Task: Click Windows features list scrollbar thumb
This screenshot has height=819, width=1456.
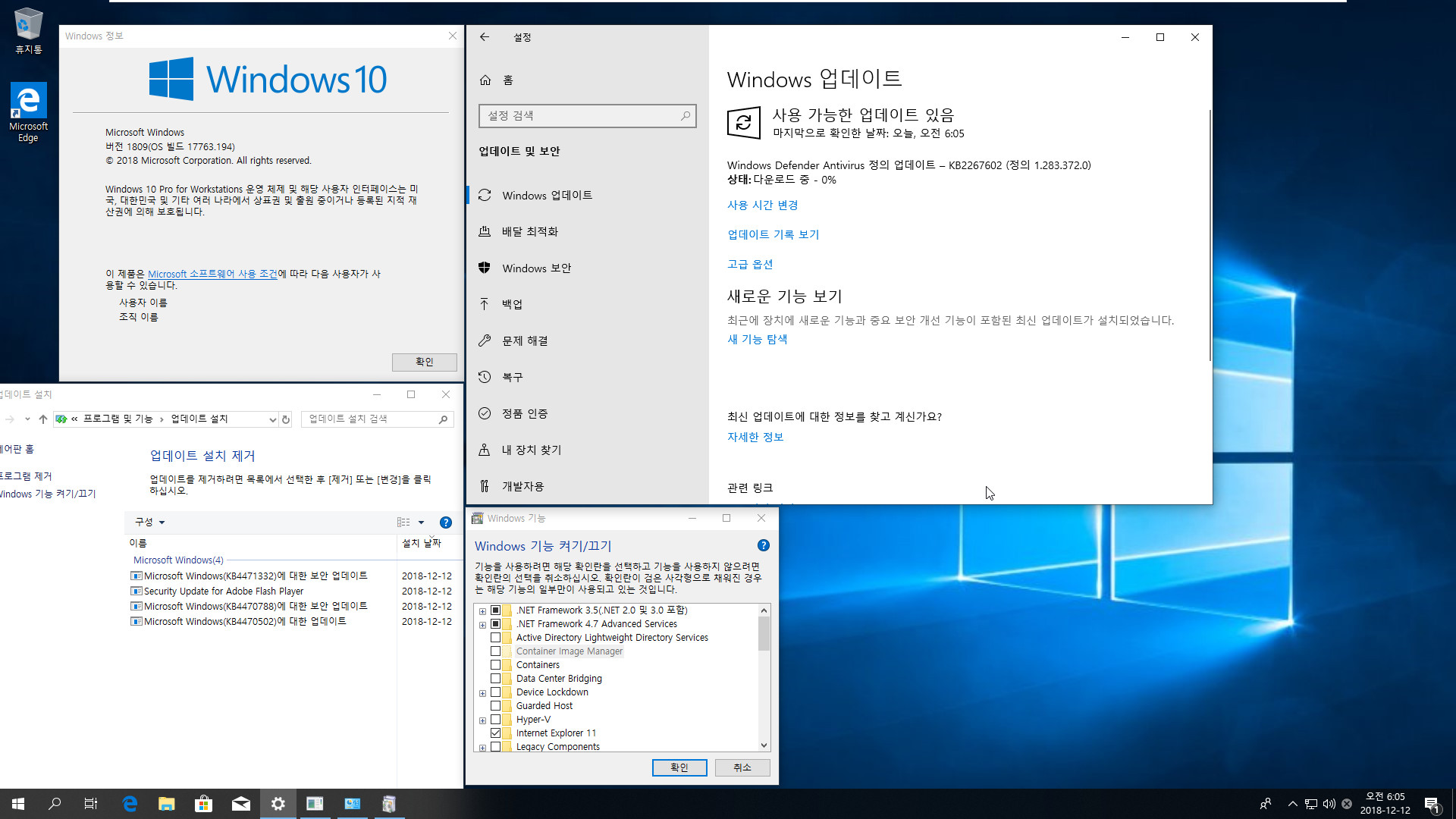Action: (764, 633)
